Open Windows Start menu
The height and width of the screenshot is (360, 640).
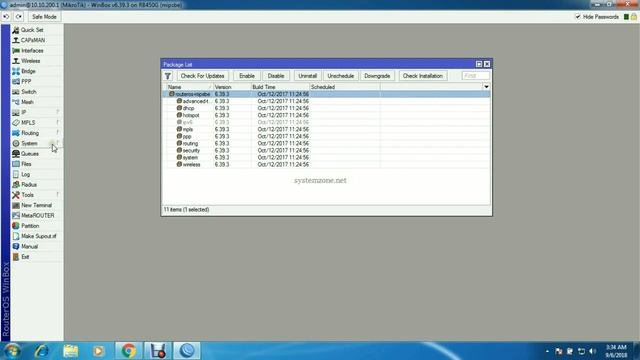[x=11, y=351]
